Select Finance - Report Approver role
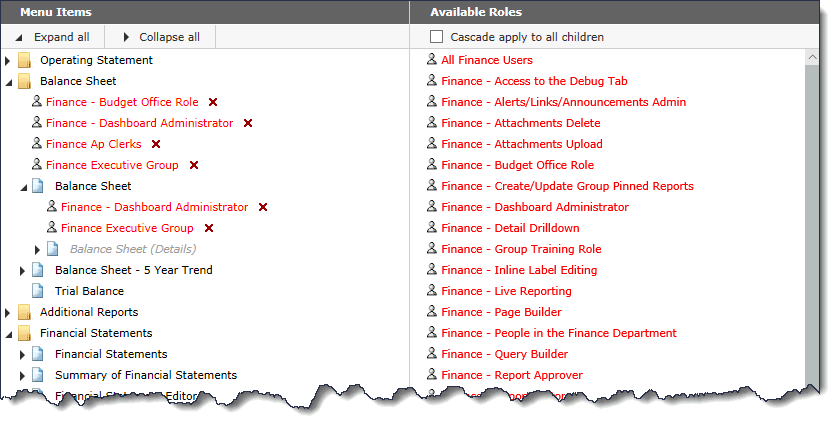 [x=512, y=375]
